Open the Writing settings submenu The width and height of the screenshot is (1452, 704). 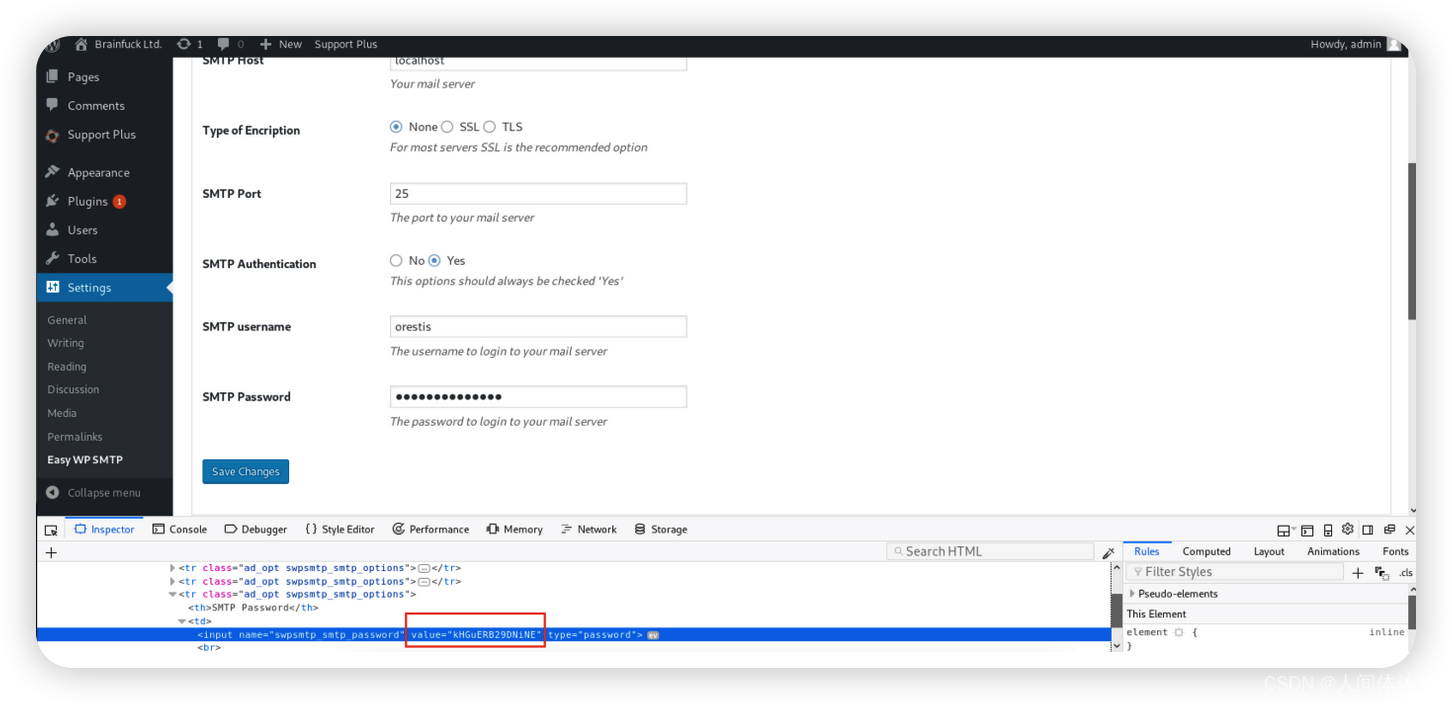pos(65,343)
